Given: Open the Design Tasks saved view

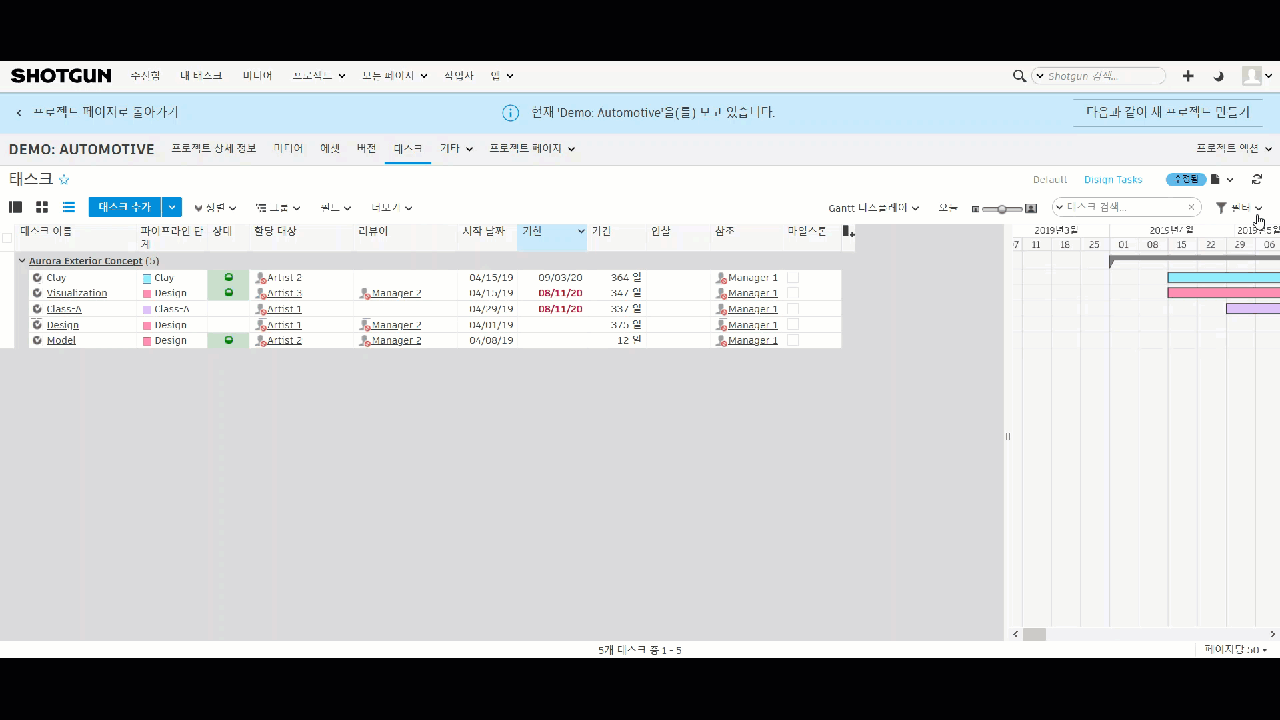Looking at the screenshot, I should [x=1113, y=180].
